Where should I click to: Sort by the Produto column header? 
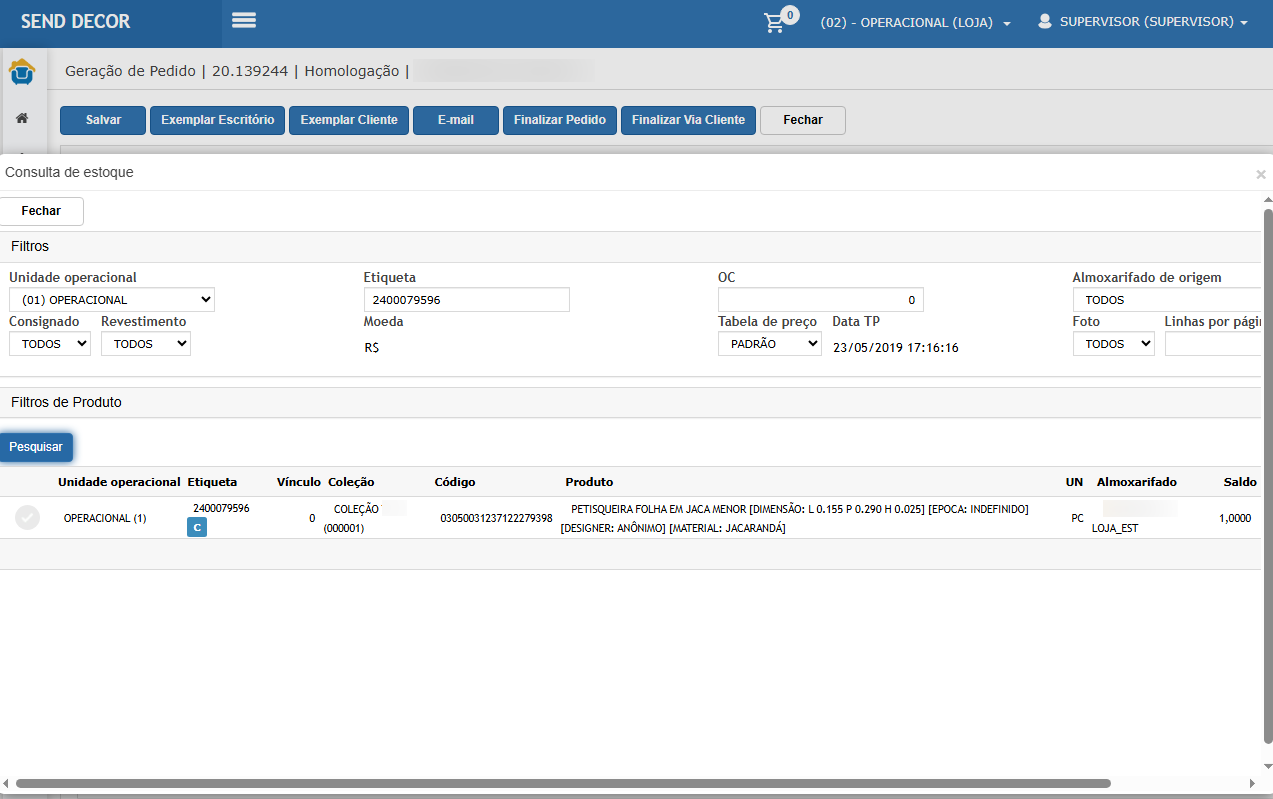click(x=589, y=482)
